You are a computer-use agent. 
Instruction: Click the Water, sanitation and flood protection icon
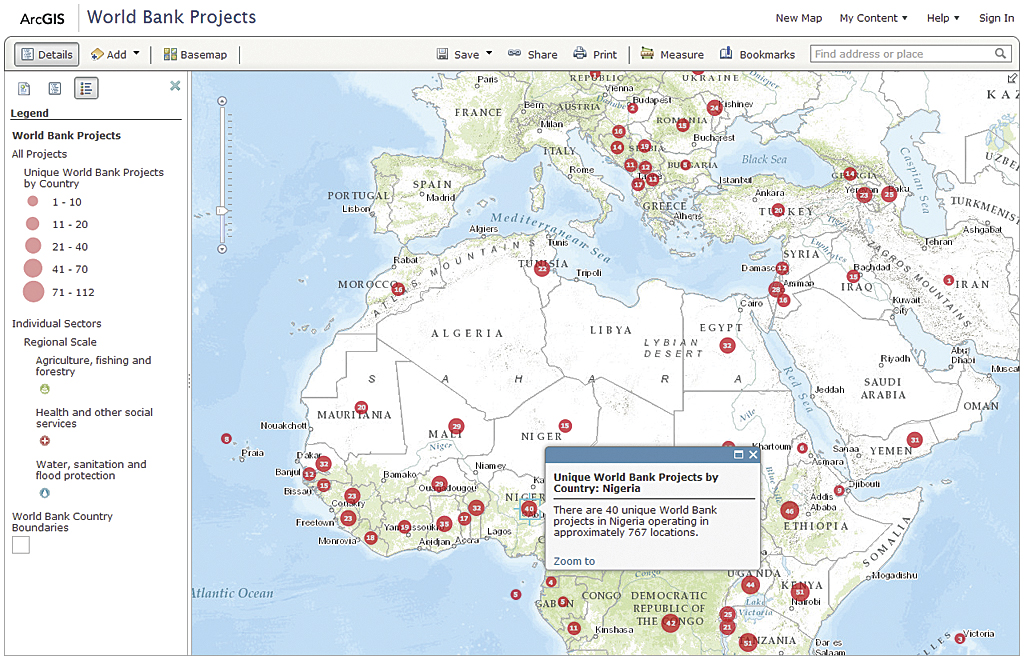[44, 494]
